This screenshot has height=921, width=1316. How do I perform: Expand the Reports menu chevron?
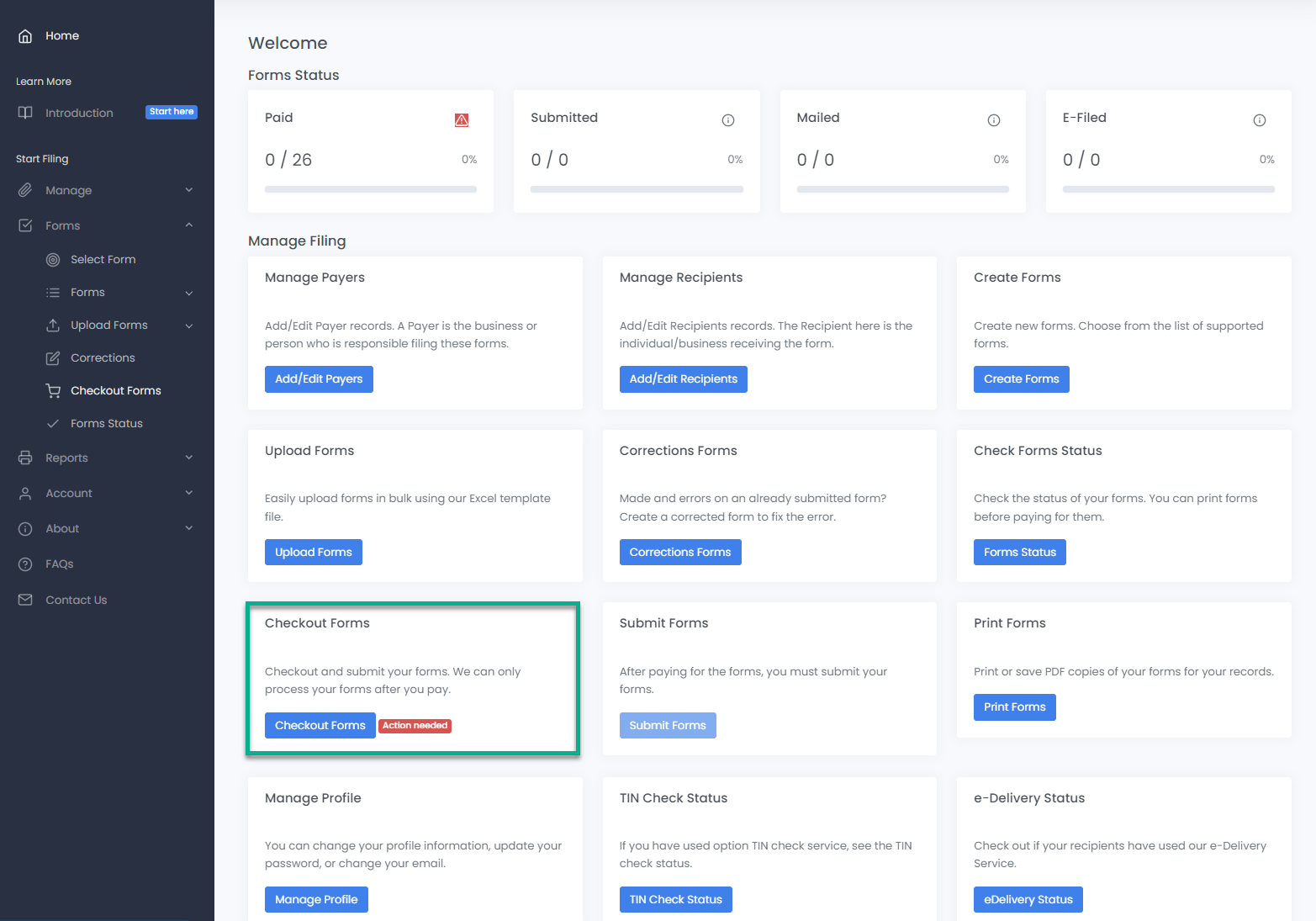189,458
